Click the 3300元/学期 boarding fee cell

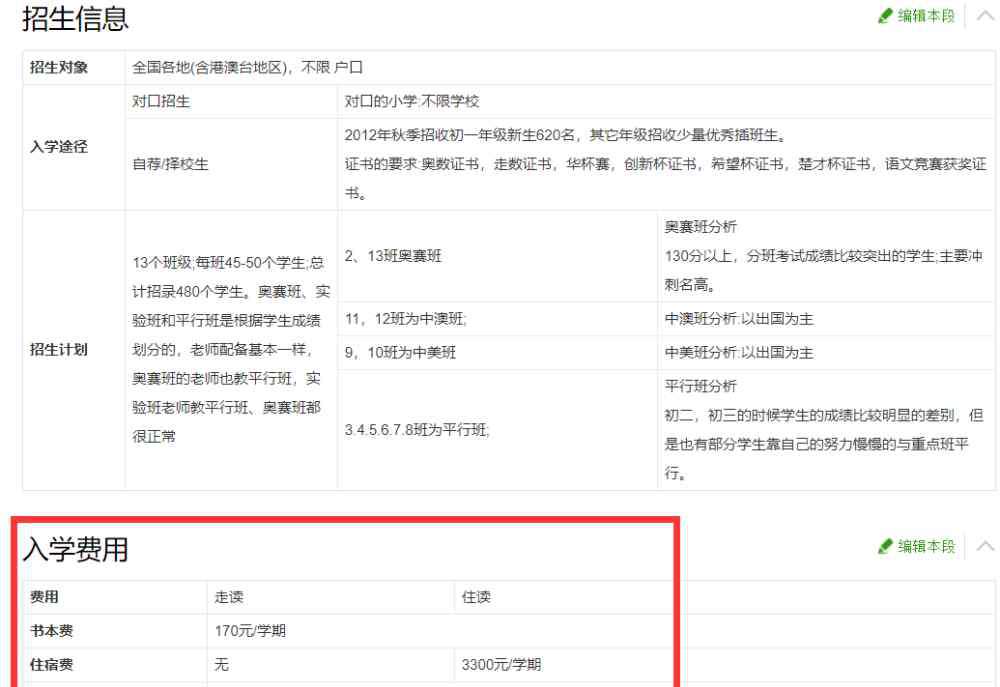pos(501,665)
